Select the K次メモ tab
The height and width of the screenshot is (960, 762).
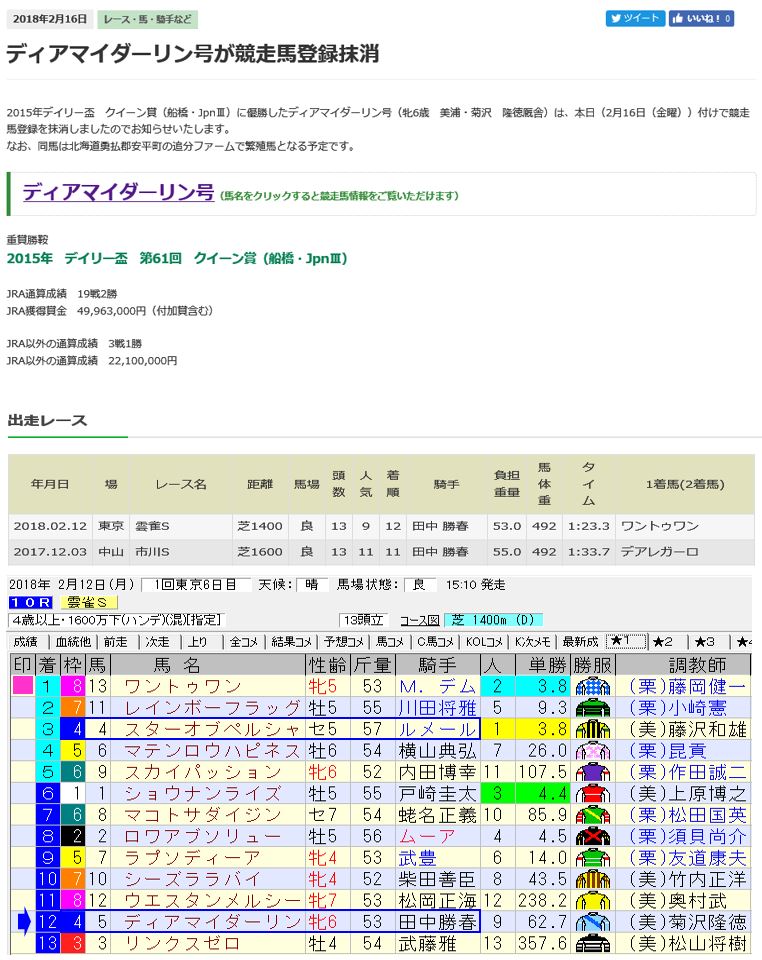click(x=532, y=641)
